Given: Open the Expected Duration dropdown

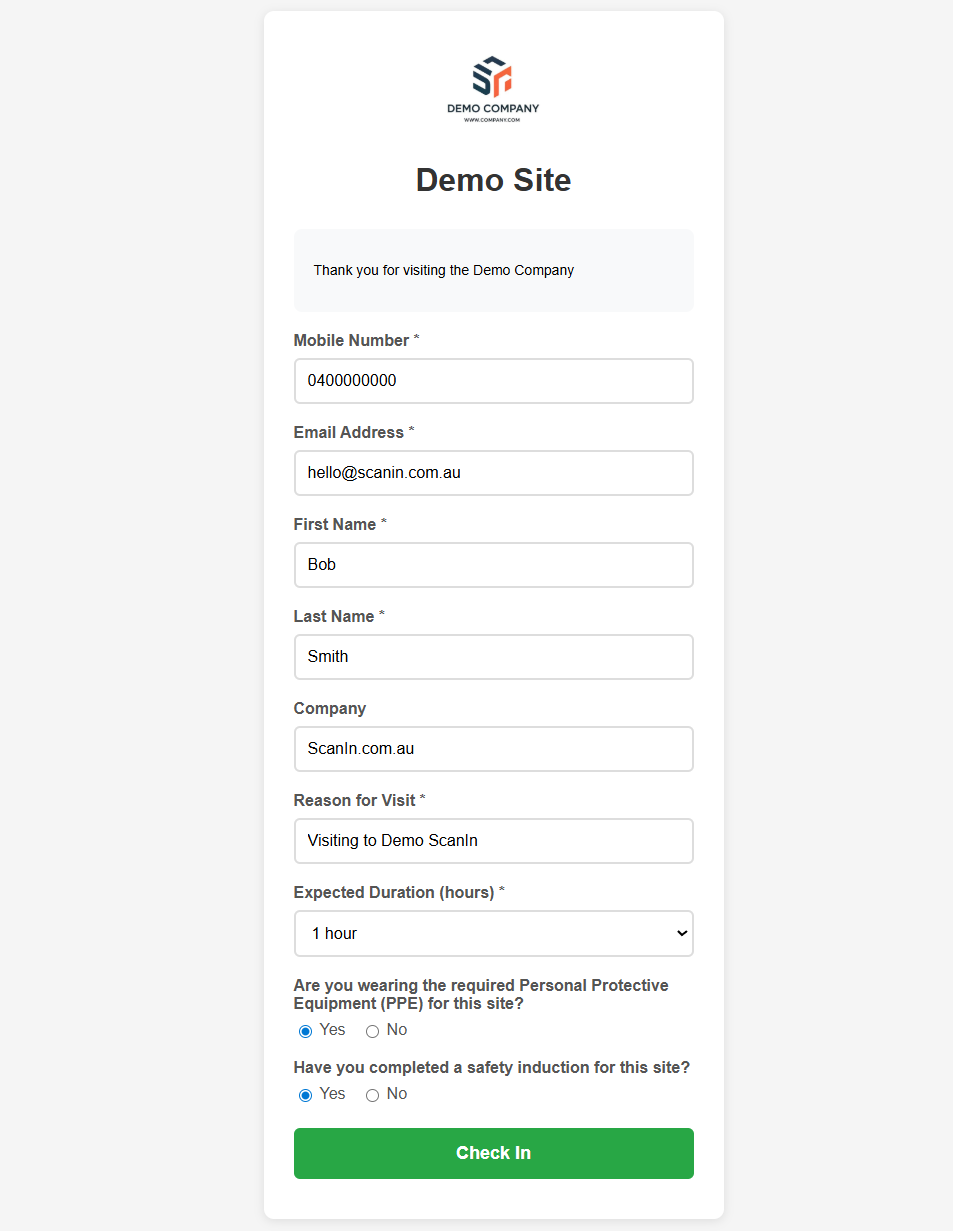Looking at the screenshot, I should pos(493,933).
